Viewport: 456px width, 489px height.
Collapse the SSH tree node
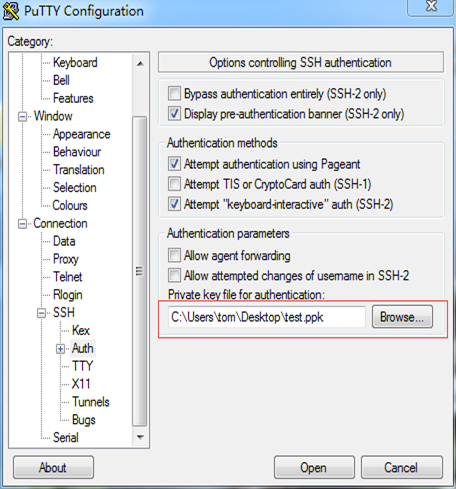42,313
